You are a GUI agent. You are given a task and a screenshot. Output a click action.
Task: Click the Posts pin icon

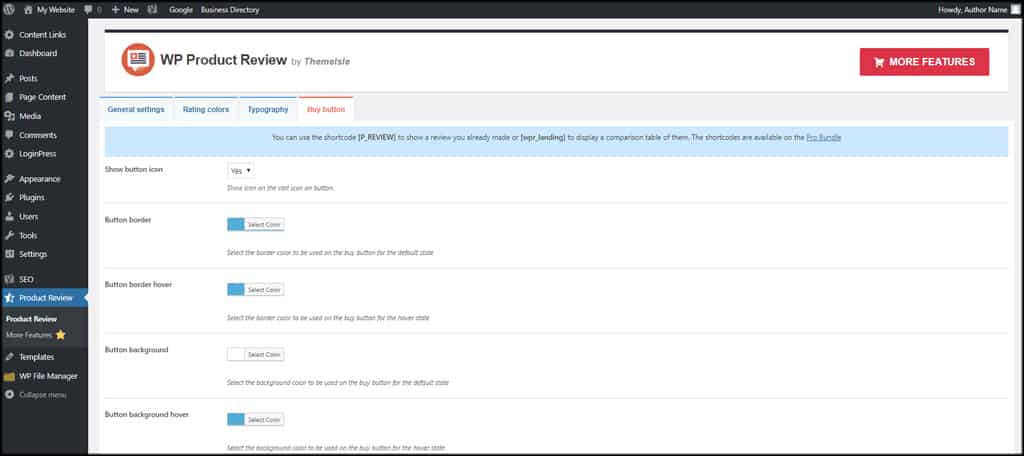(9, 78)
